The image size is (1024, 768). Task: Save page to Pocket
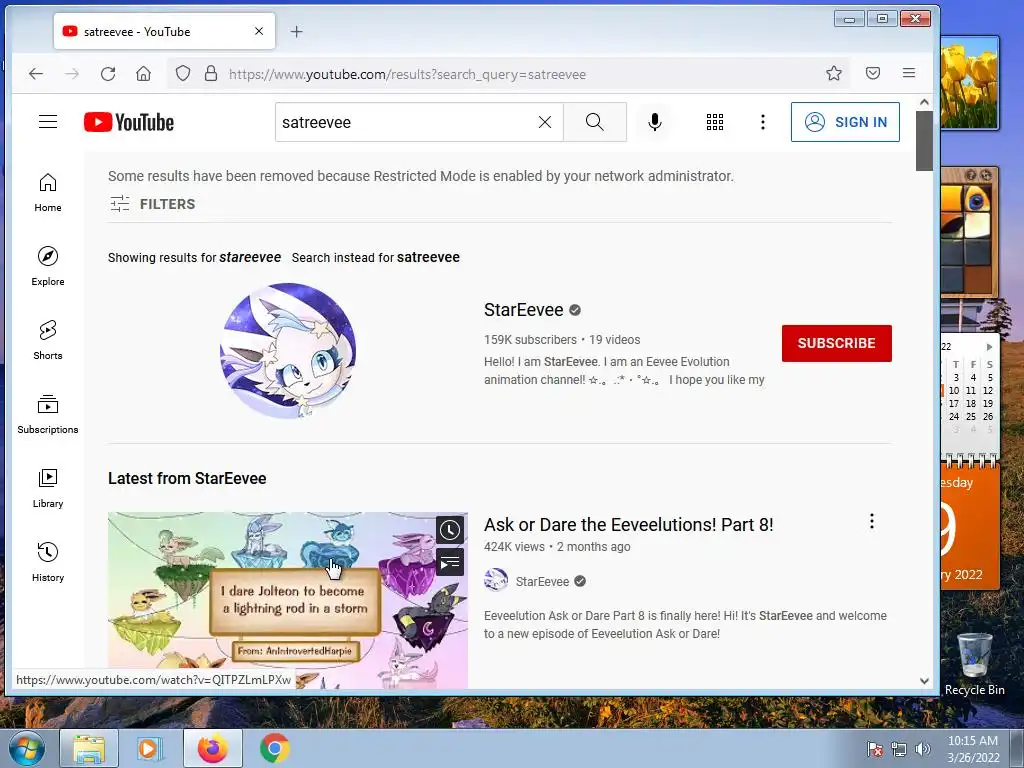click(872, 73)
